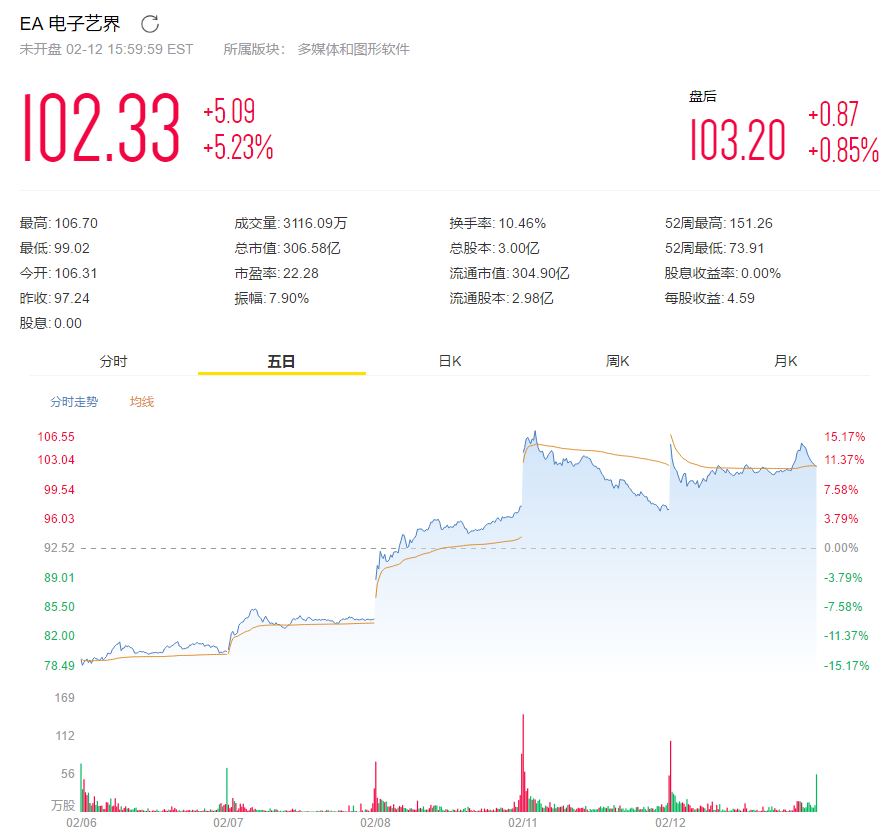Click the price change +5.09
Screen dimensions: 886x839
click(229, 111)
